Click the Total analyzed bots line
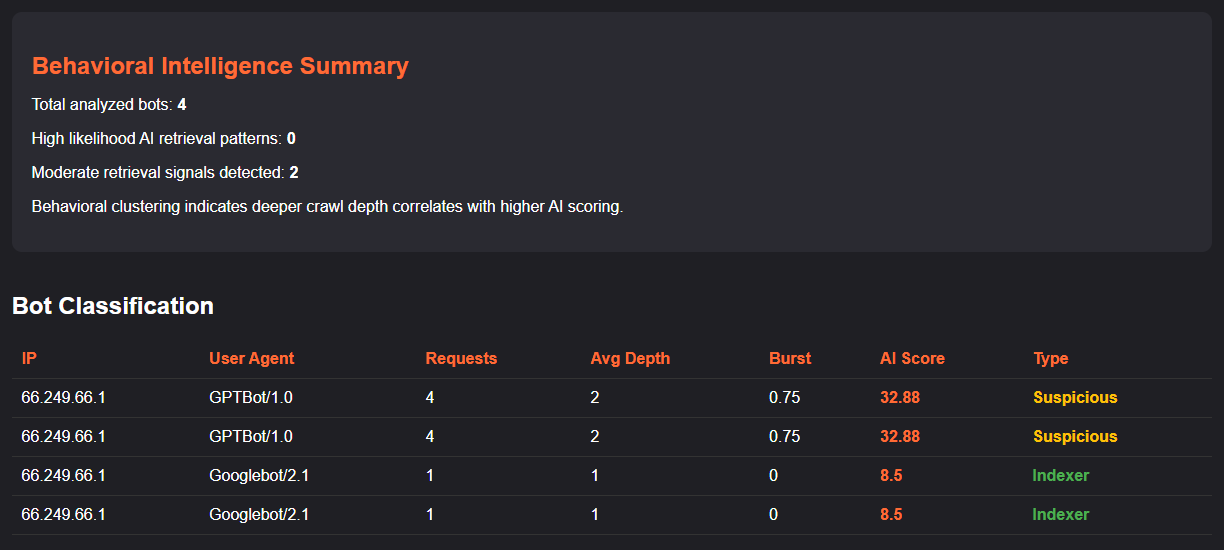Viewport: 1224px width, 550px height. coord(109,104)
